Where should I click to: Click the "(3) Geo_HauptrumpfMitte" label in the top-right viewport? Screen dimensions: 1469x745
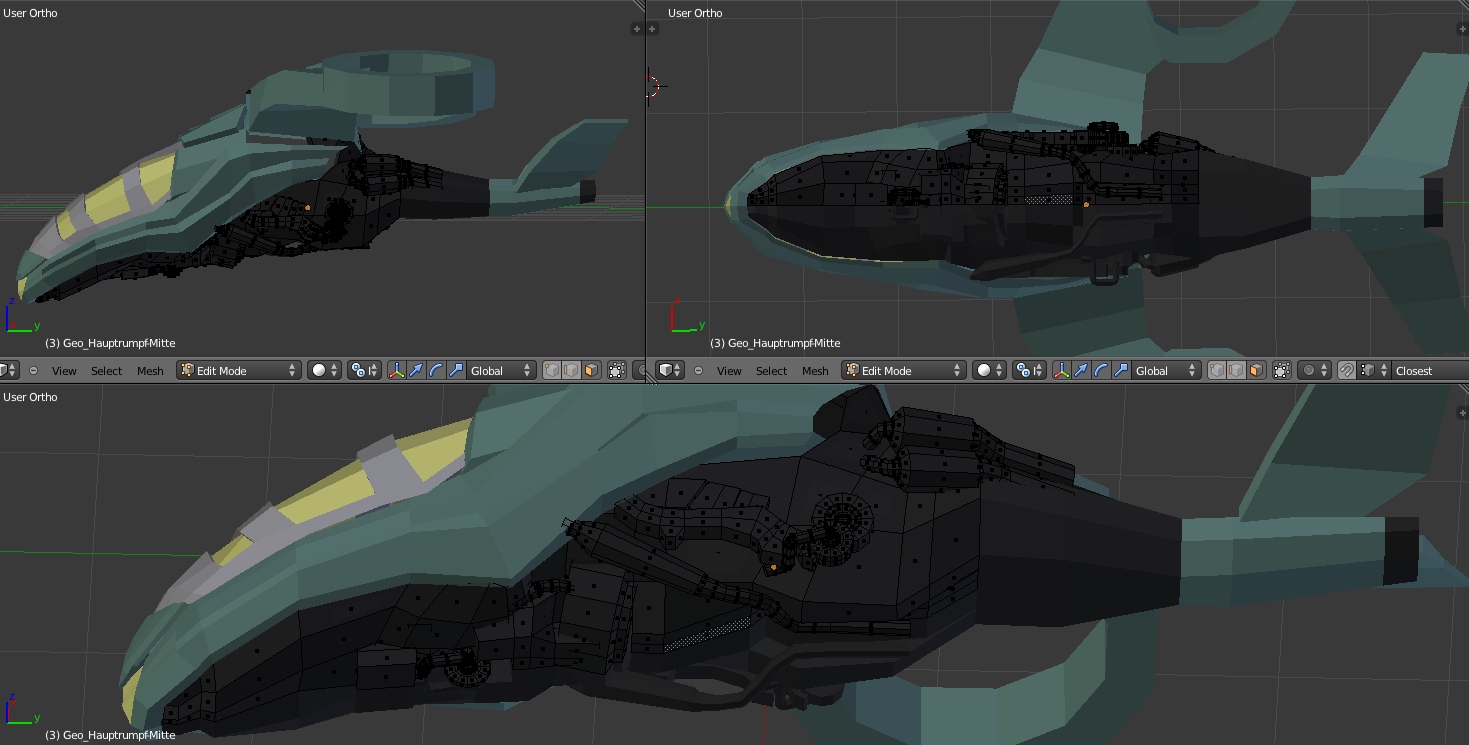775,343
